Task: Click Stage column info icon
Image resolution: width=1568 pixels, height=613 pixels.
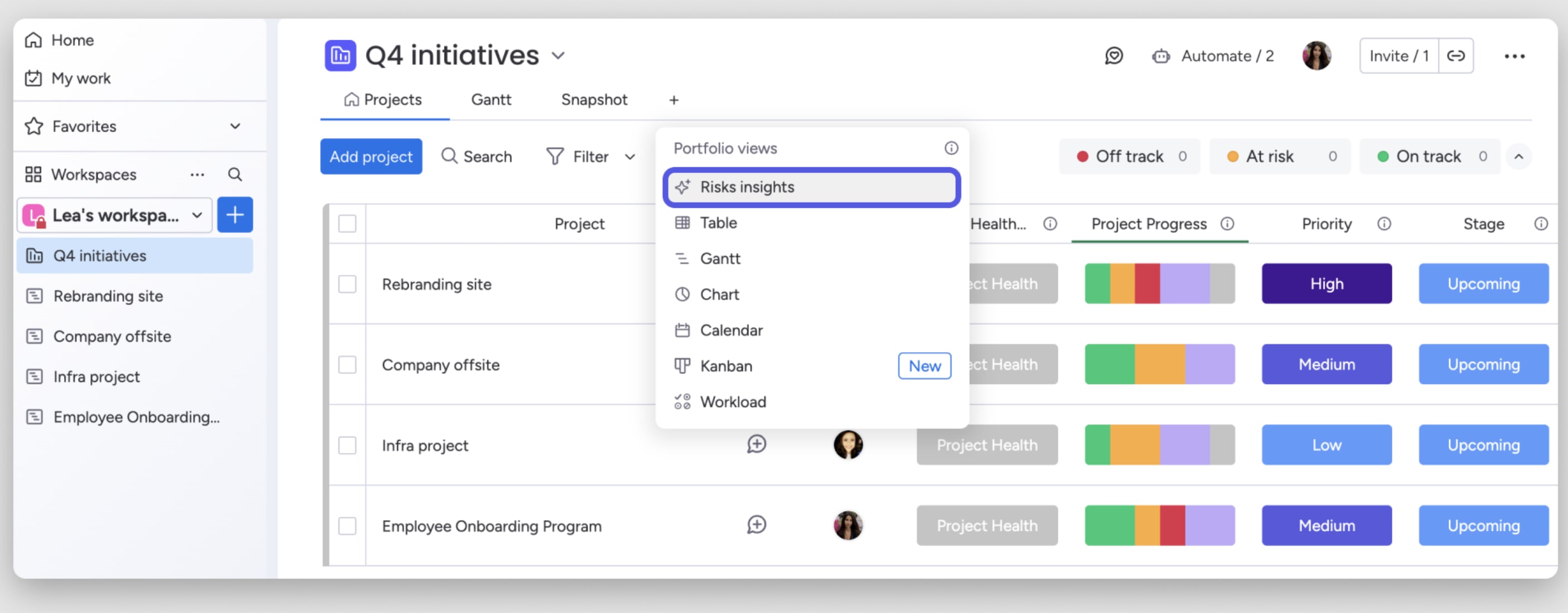Action: pyautogui.click(x=1541, y=225)
